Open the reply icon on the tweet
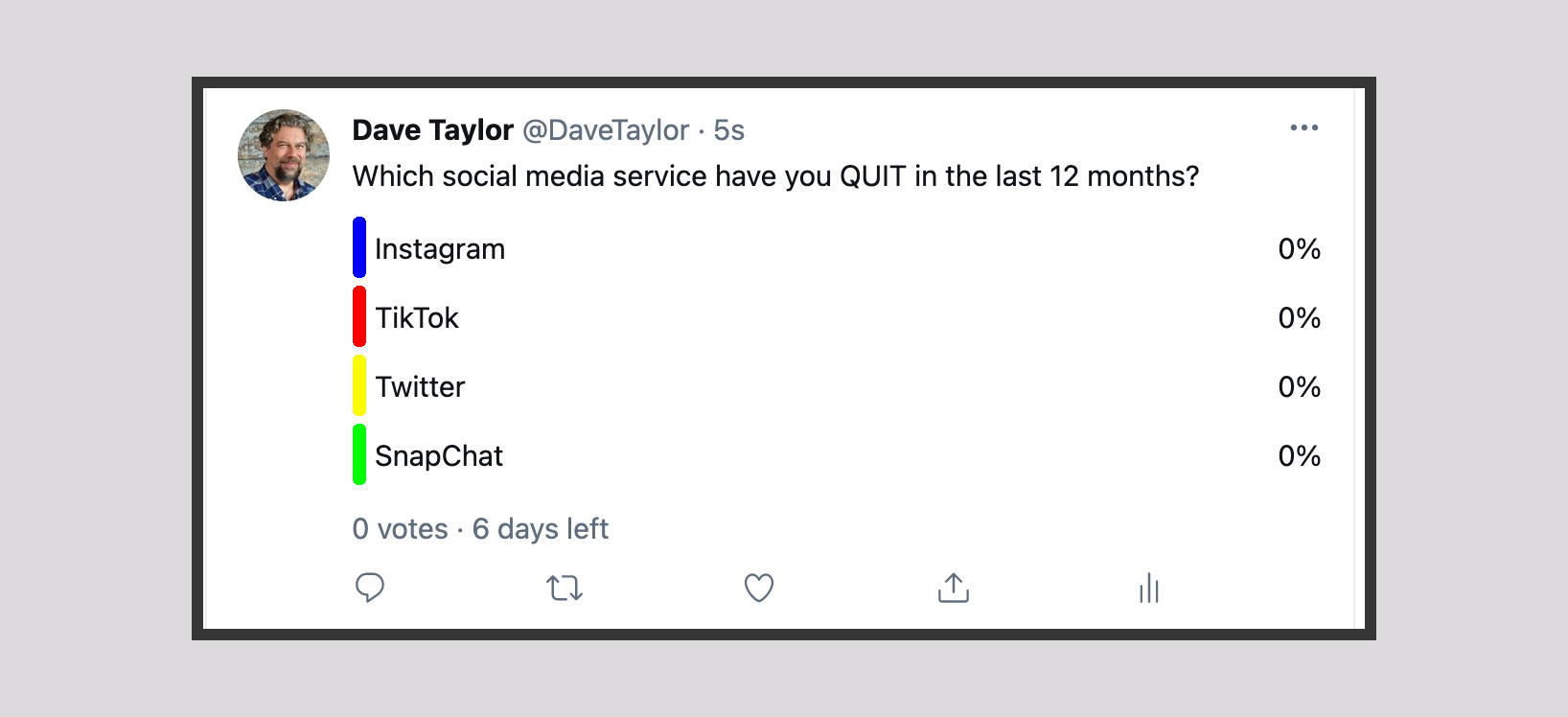The width and height of the screenshot is (1568, 717). pyautogui.click(x=370, y=588)
